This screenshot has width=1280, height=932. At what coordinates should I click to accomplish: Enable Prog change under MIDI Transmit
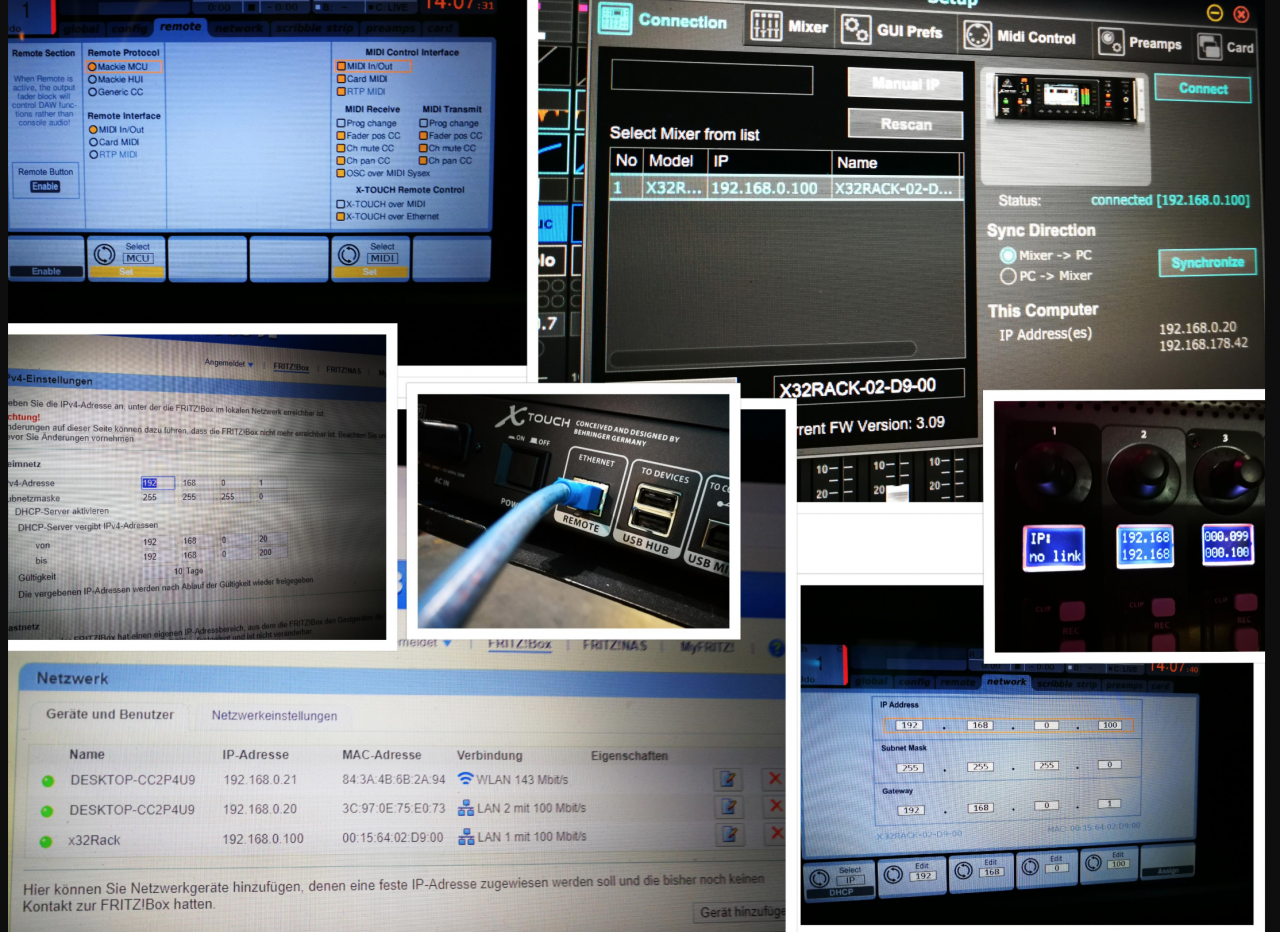pos(423,123)
